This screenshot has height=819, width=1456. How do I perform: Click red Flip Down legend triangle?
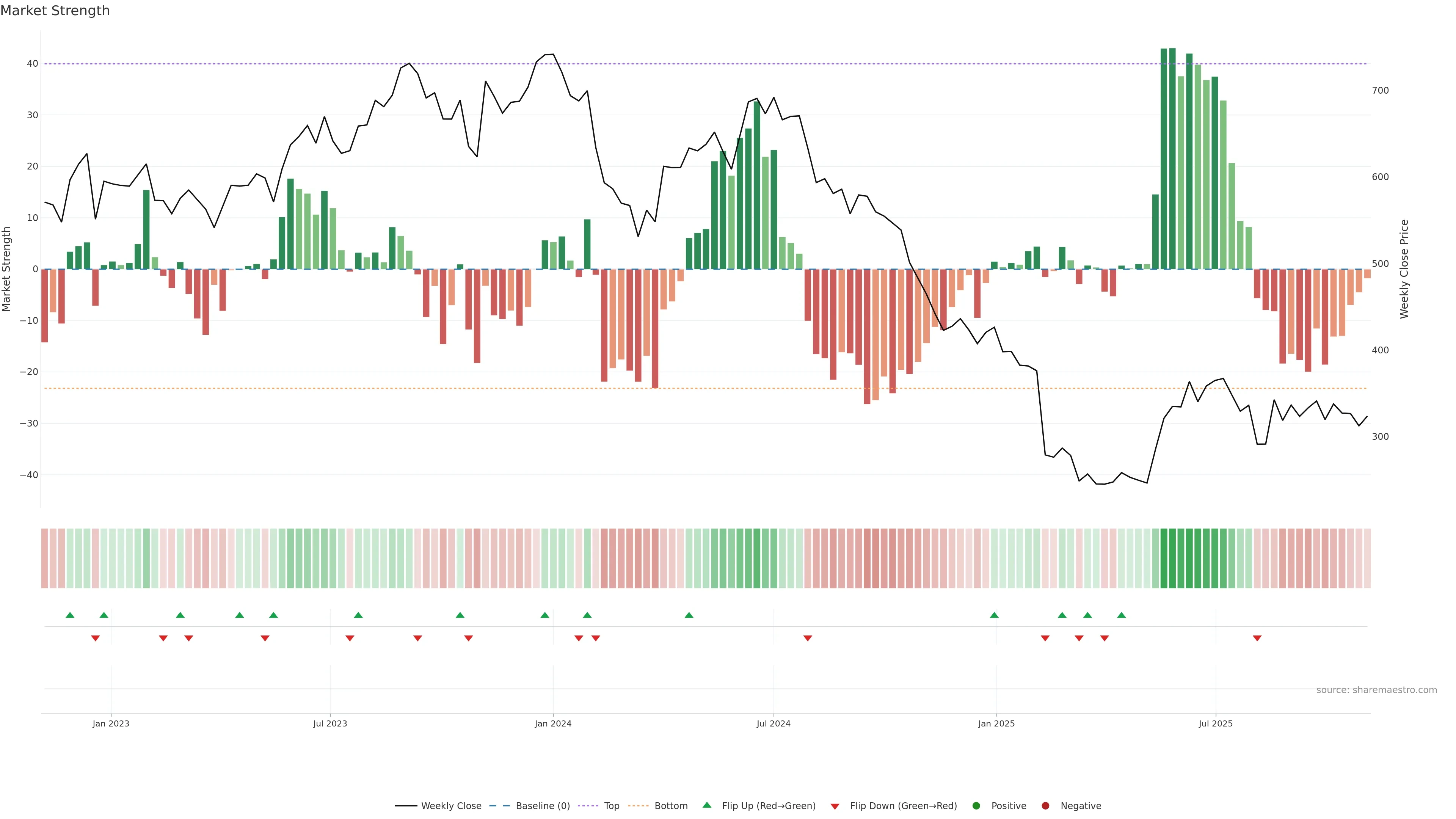pyautogui.click(x=835, y=806)
